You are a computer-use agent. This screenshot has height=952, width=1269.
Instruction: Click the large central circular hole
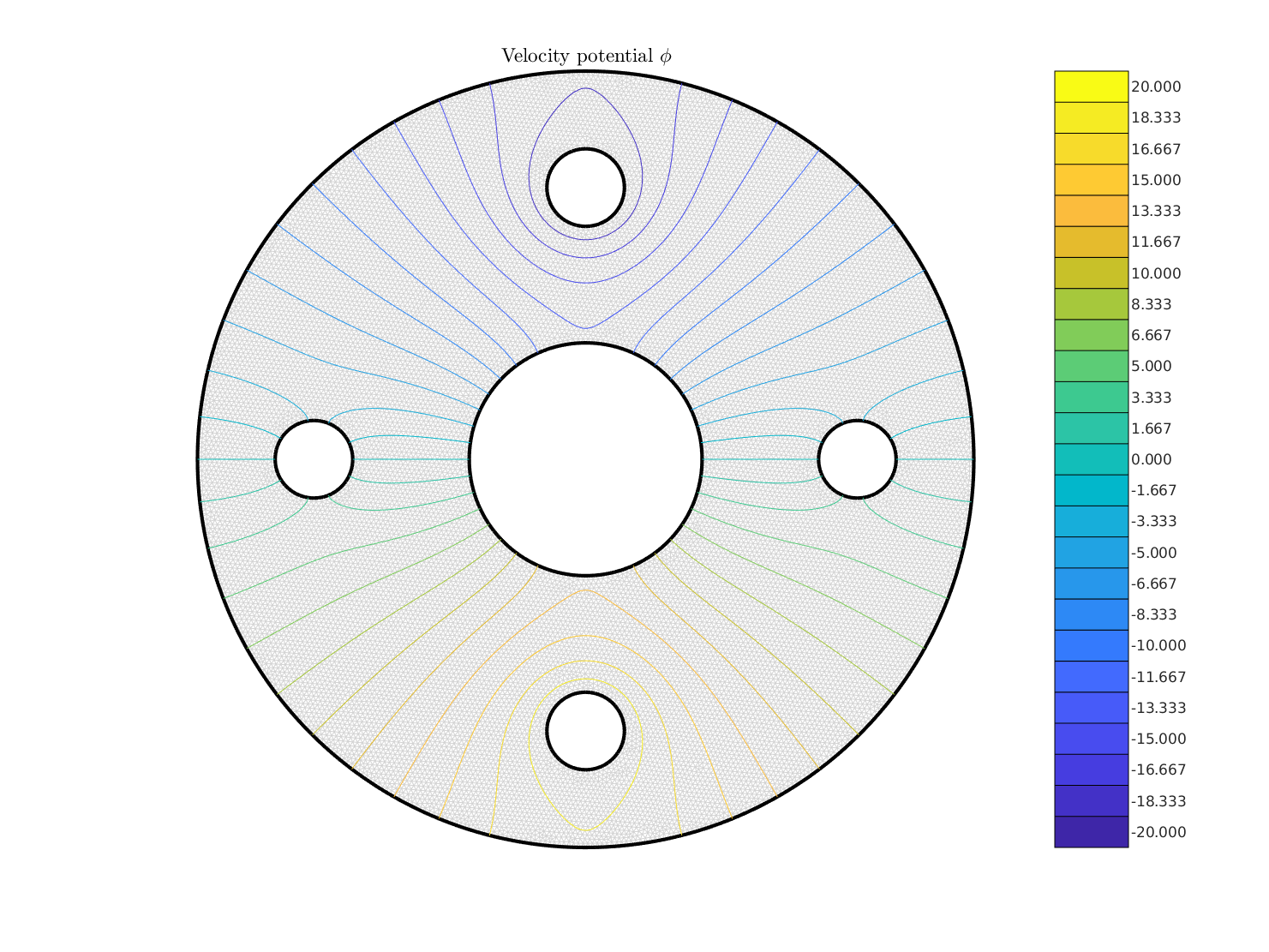click(x=586, y=459)
